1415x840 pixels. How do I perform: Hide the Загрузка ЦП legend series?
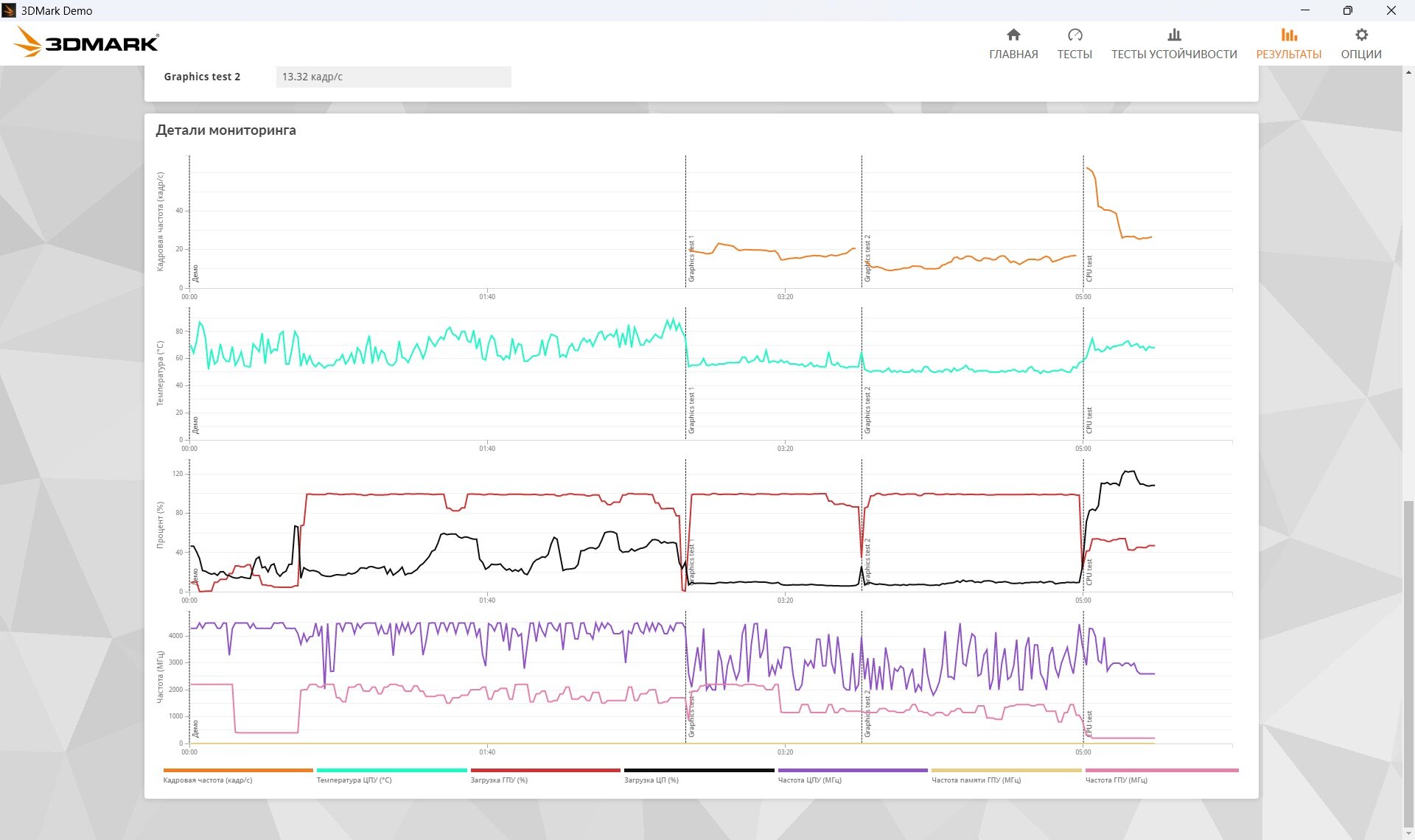[x=651, y=780]
